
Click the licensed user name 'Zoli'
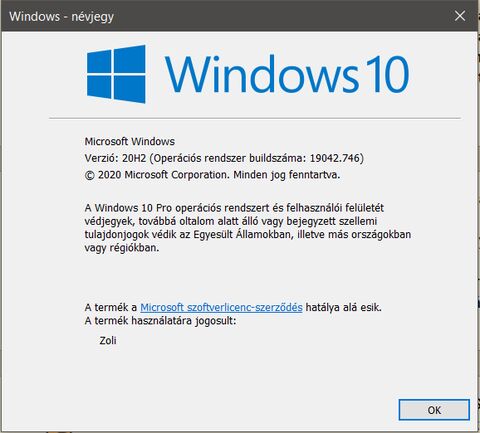click(x=108, y=340)
